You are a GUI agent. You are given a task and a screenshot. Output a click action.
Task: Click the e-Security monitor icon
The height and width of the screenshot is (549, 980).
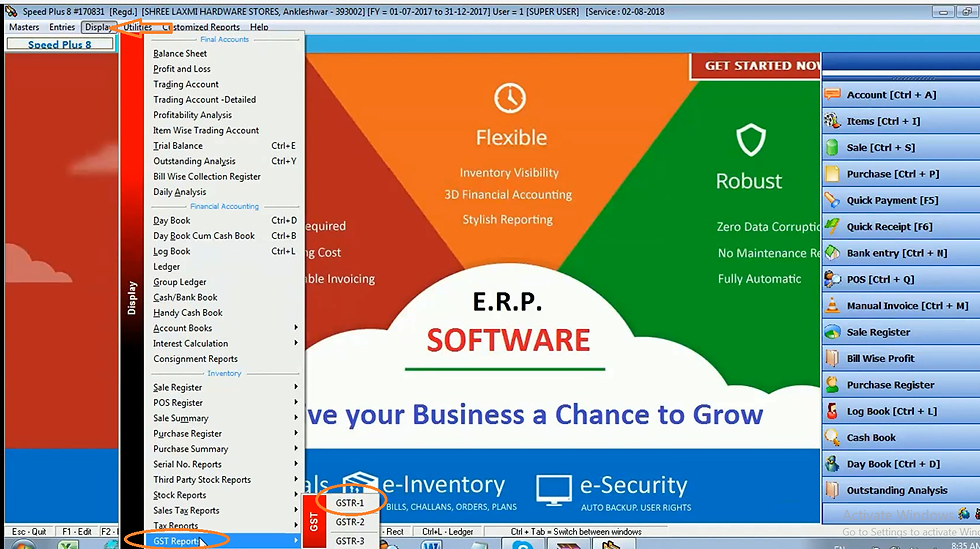click(x=554, y=491)
